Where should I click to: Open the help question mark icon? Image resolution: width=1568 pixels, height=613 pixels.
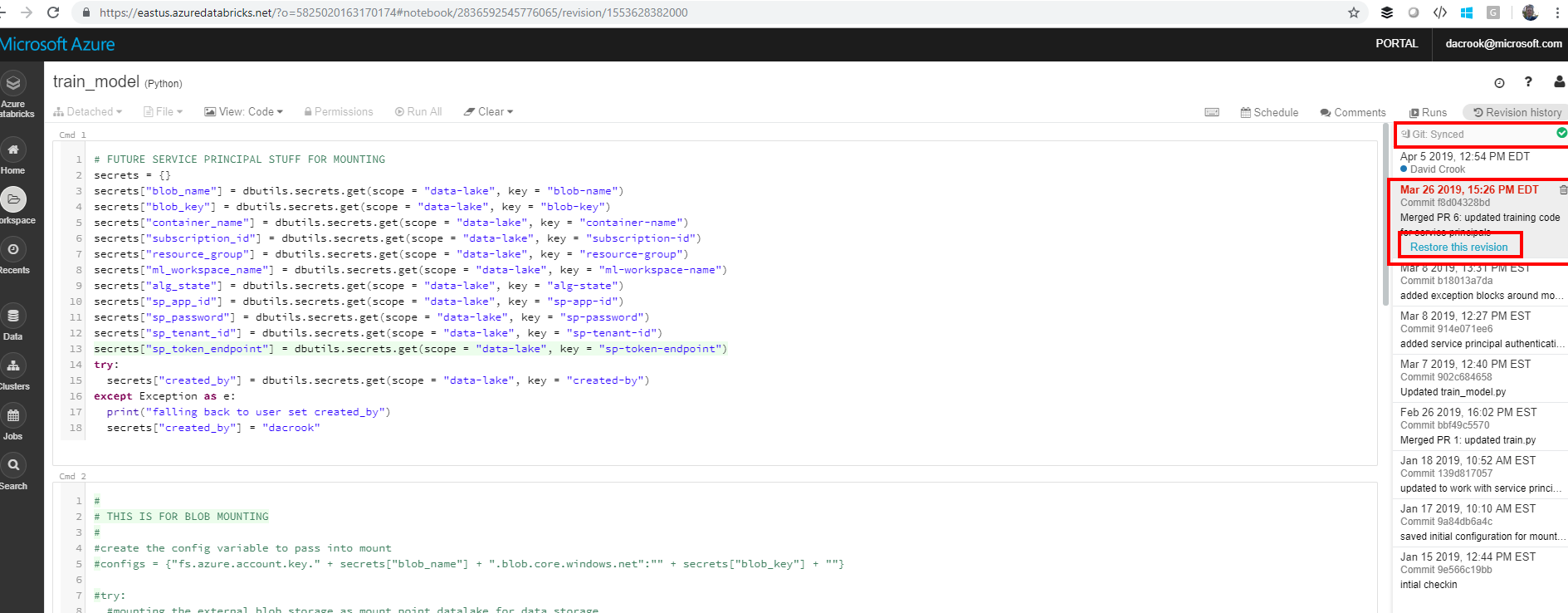click(1528, 81)
